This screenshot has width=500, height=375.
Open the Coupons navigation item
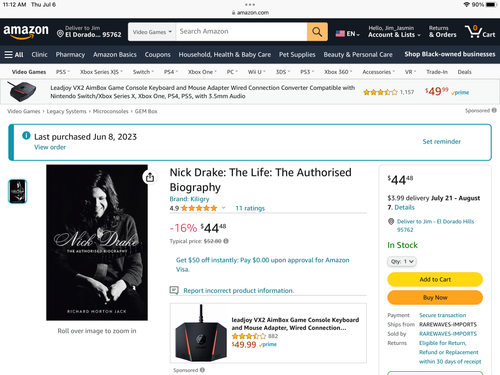point(157,54)
